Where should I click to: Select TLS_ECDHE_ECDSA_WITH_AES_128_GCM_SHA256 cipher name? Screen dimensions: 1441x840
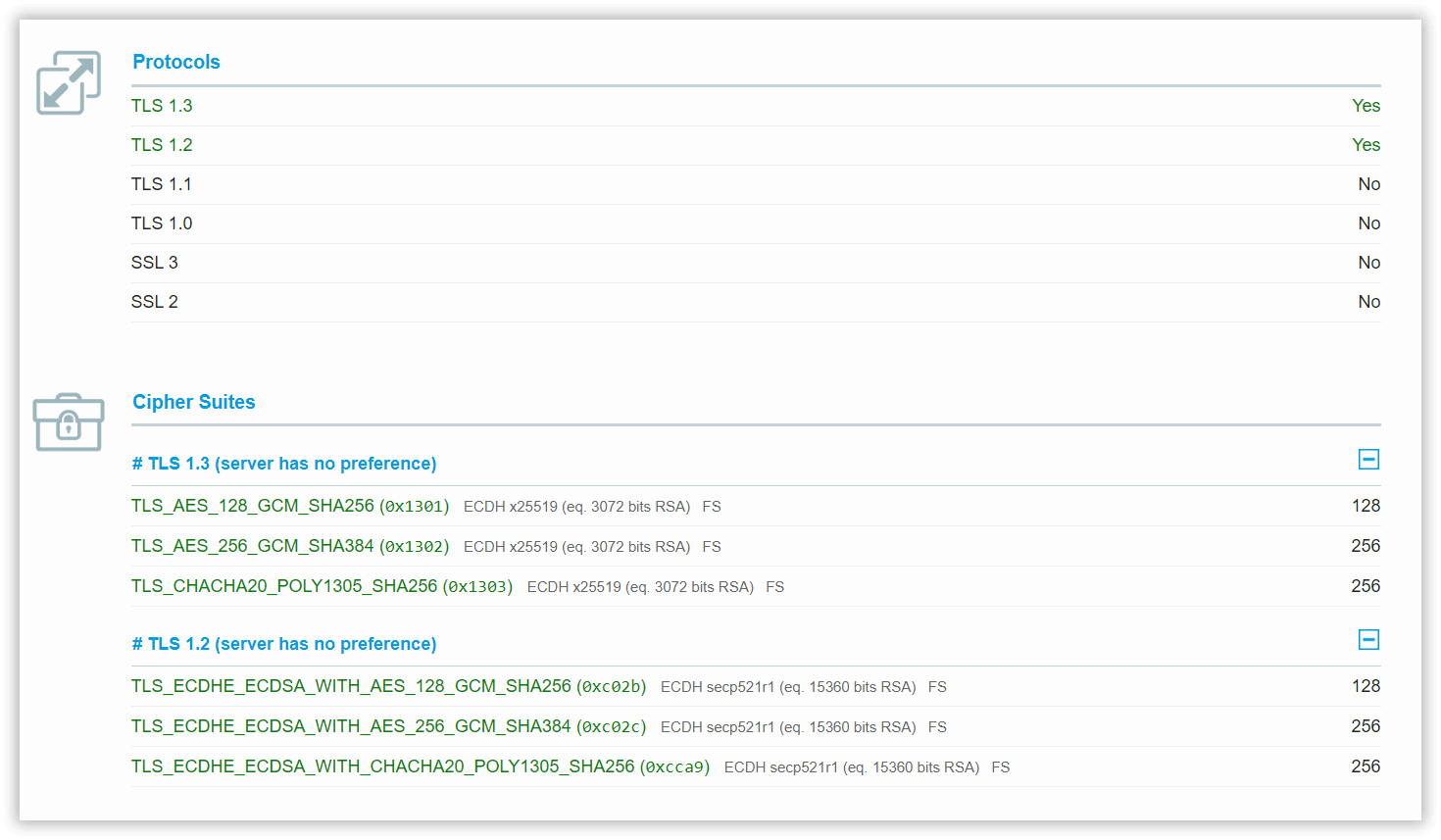[x=351, y=686]
